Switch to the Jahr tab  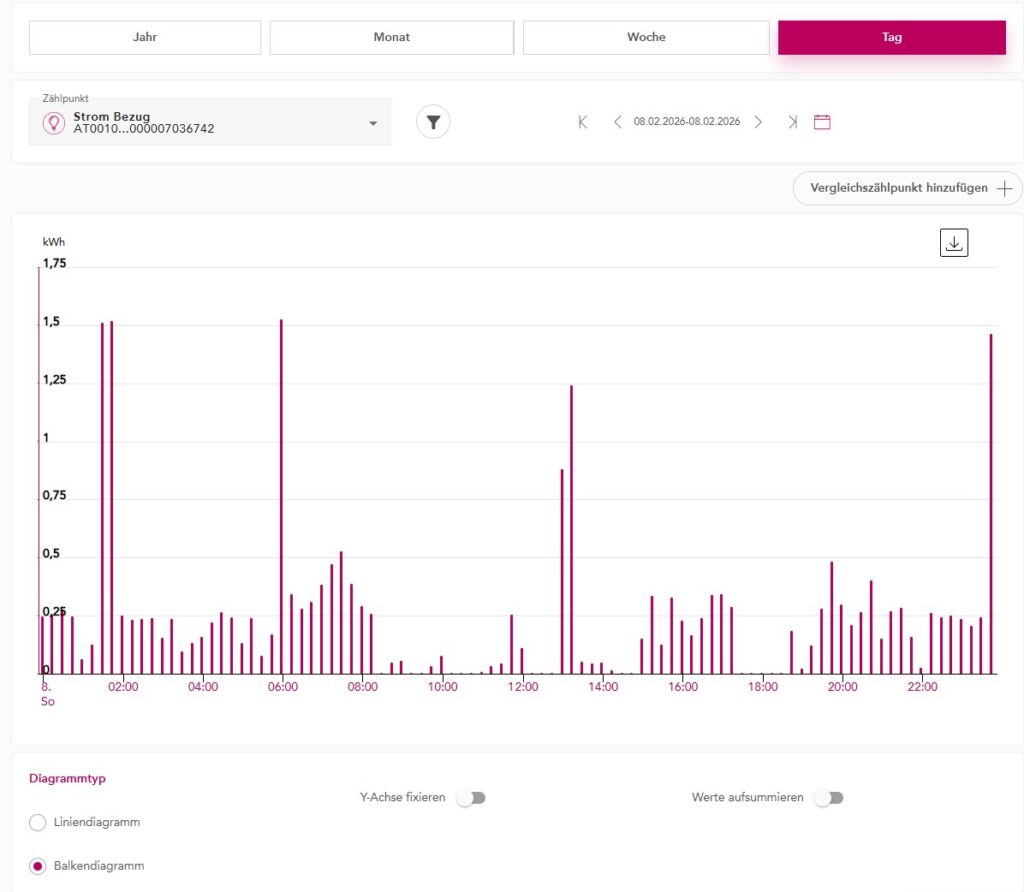(145, 37)
